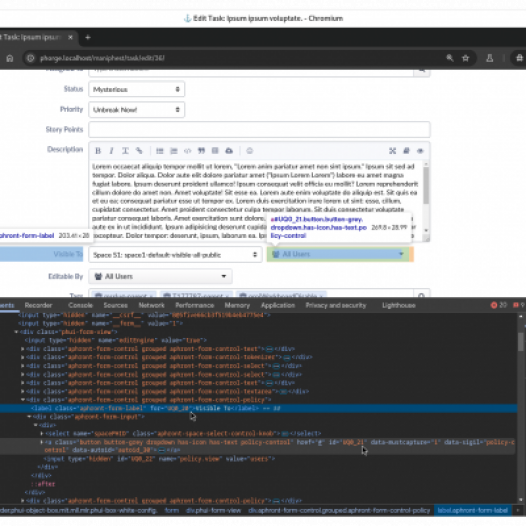Screen dimensions: 526x526
Task: Insert a quote block icon
Action: click(201, 151)
